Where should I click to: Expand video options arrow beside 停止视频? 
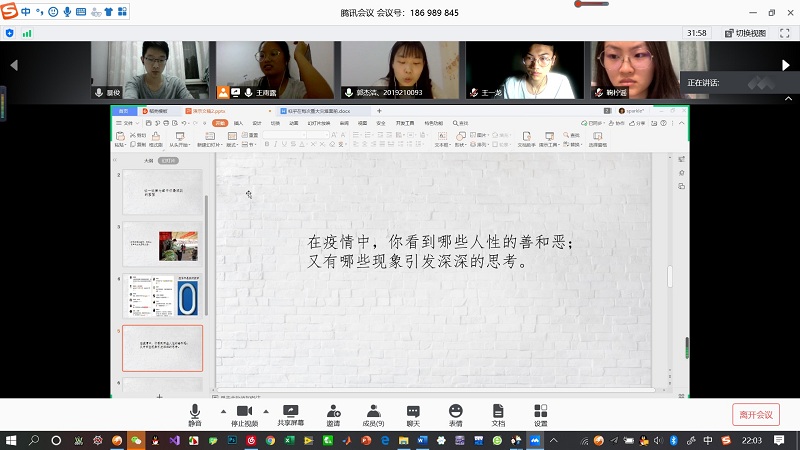tap(266, 410)
